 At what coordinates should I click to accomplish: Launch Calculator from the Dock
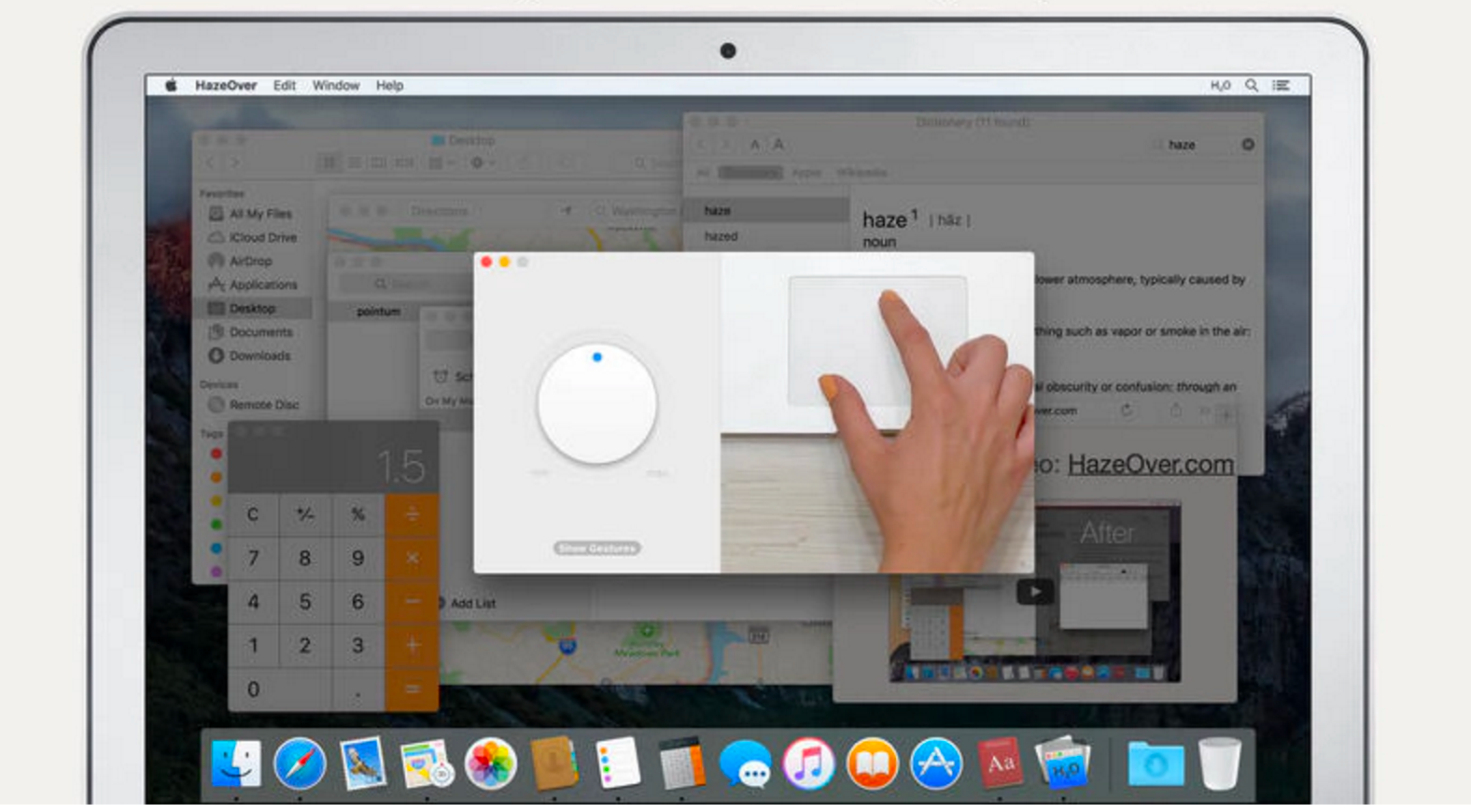click(x=681, y=763)
